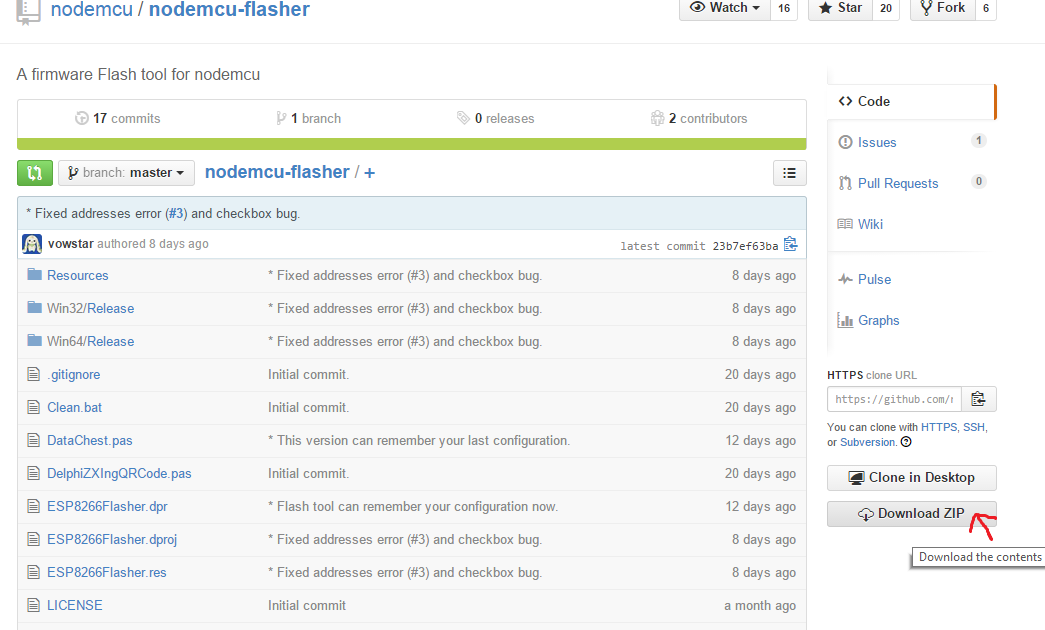Screen dimensions: 1045x630
Task: Open the Issues tab in sidebar
Action: click(876, 142)
